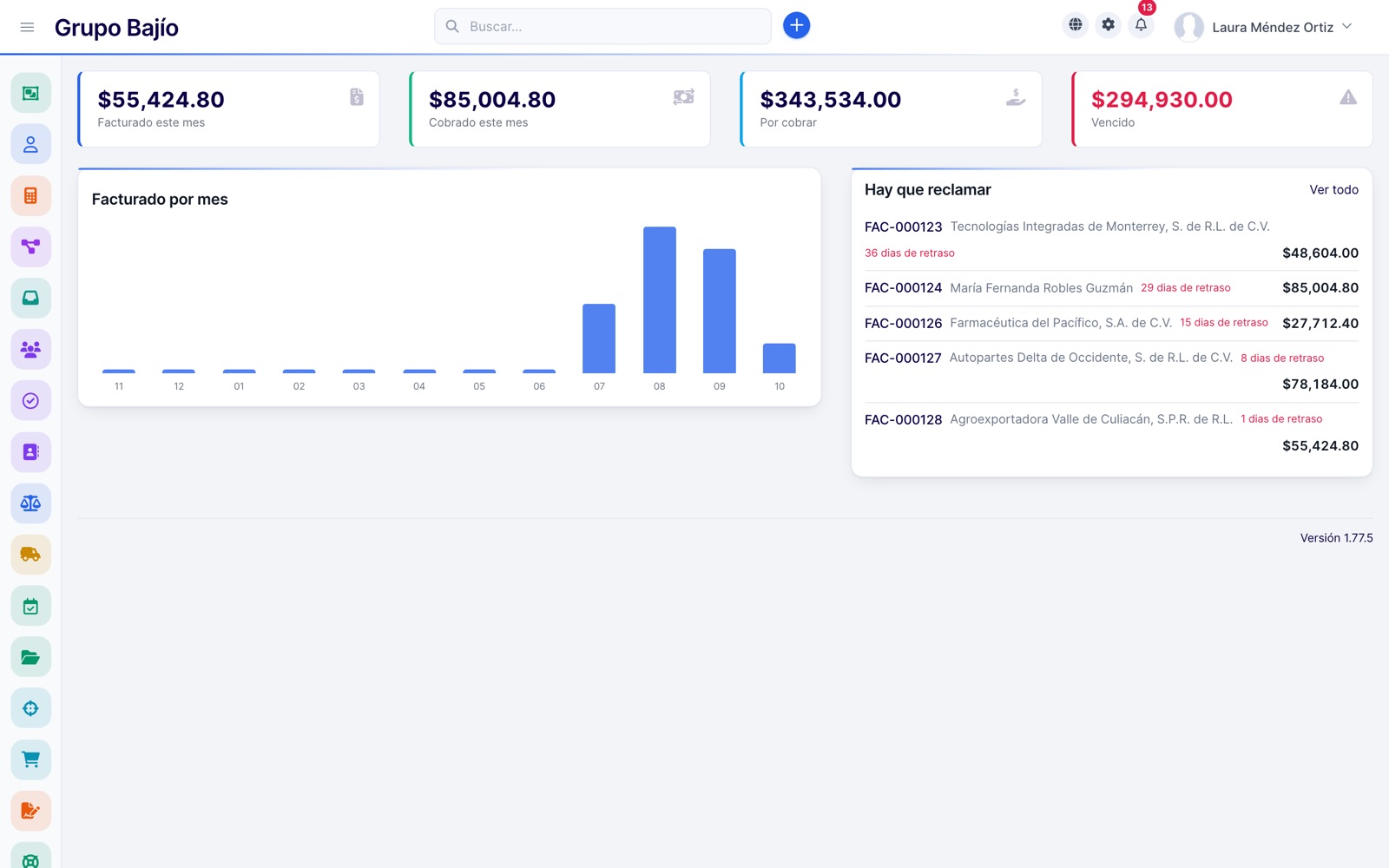Click the month 09 chart bar
Viewport: 1389px width, 868px height.
pos(720,311)
